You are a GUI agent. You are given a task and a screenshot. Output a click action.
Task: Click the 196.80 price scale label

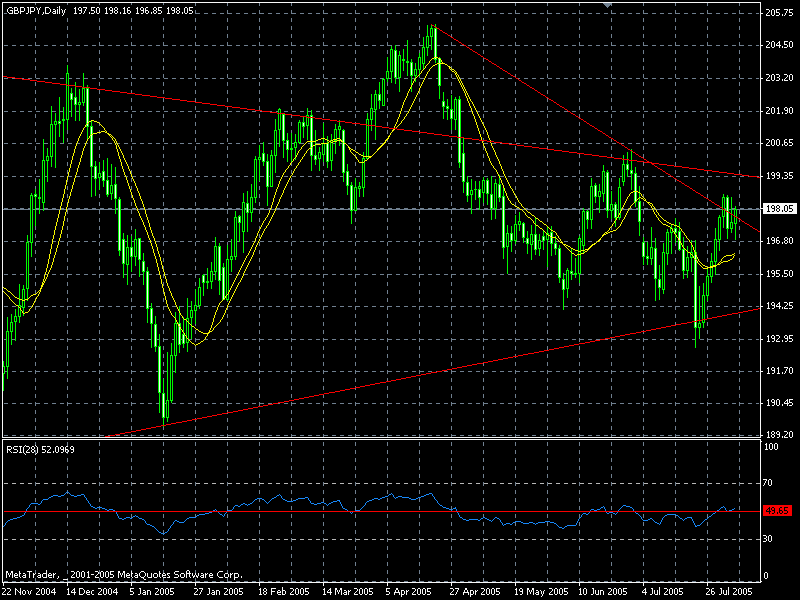click(779, 241)
